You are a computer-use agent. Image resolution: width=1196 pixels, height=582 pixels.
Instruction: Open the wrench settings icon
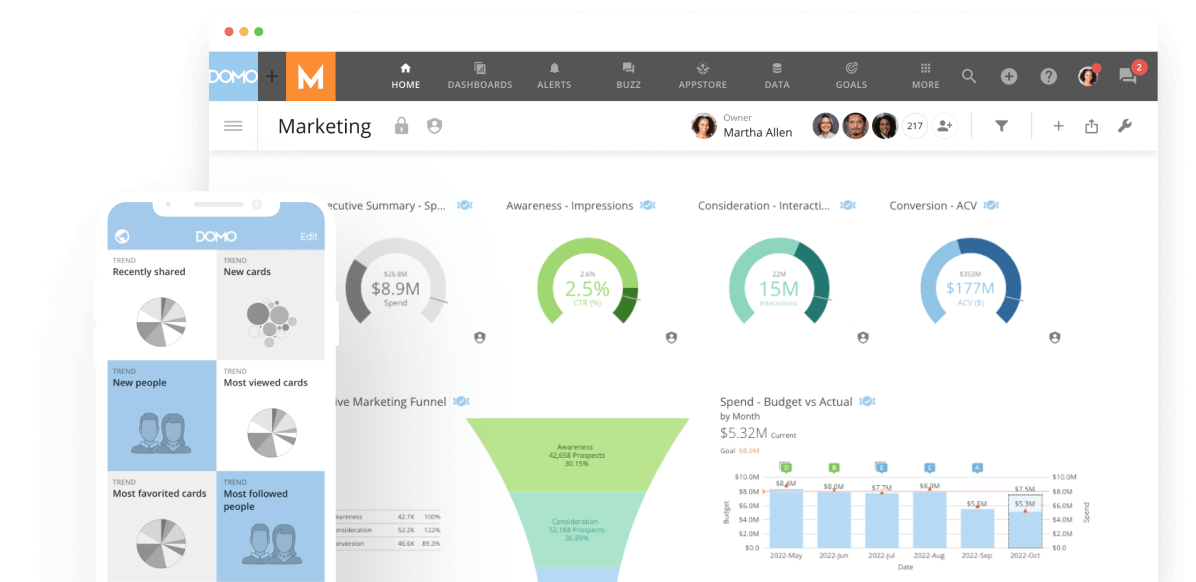point(1124,126)
